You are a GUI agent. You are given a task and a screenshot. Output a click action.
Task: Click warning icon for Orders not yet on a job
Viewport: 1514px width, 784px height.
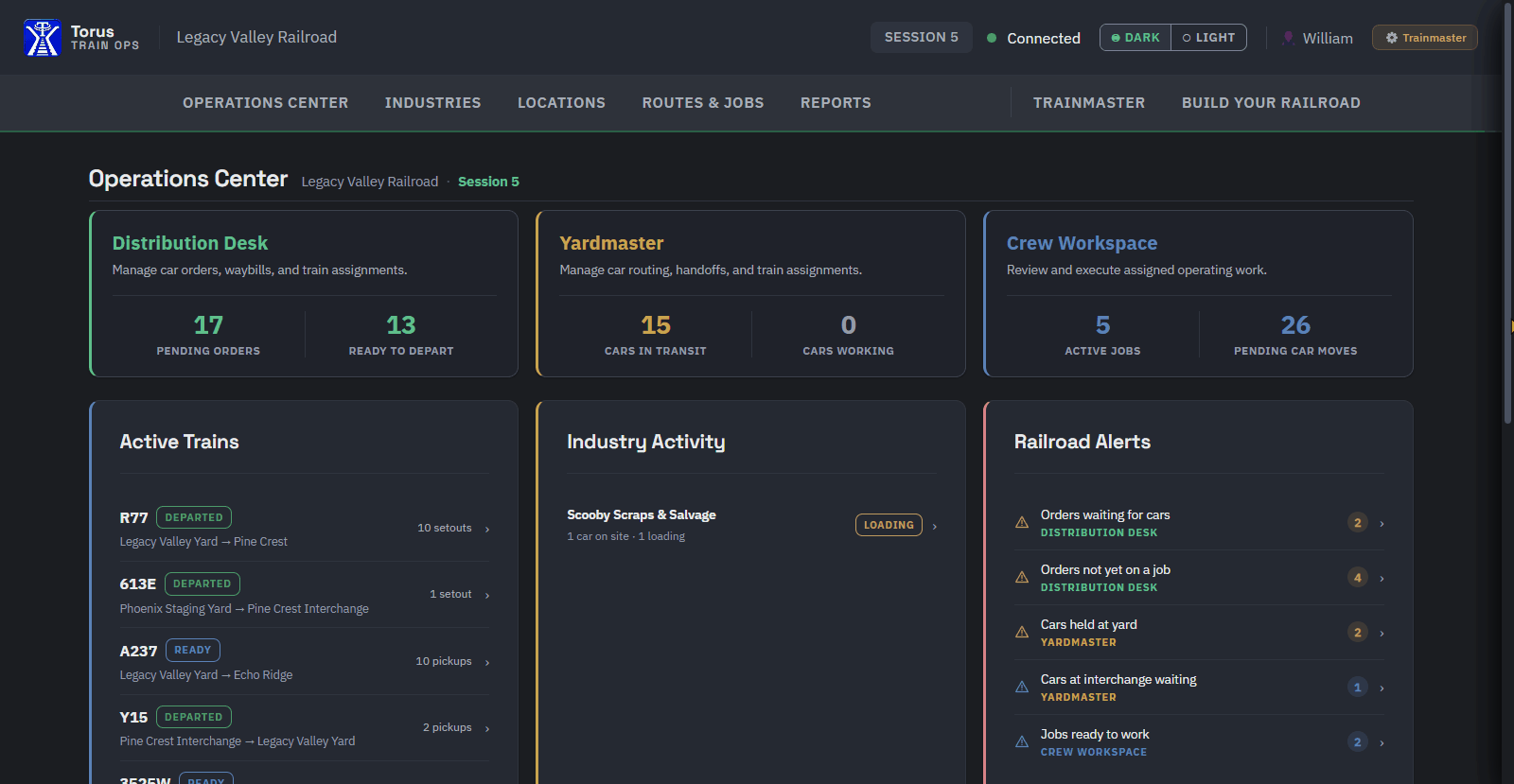click(x=1022, y=577)
